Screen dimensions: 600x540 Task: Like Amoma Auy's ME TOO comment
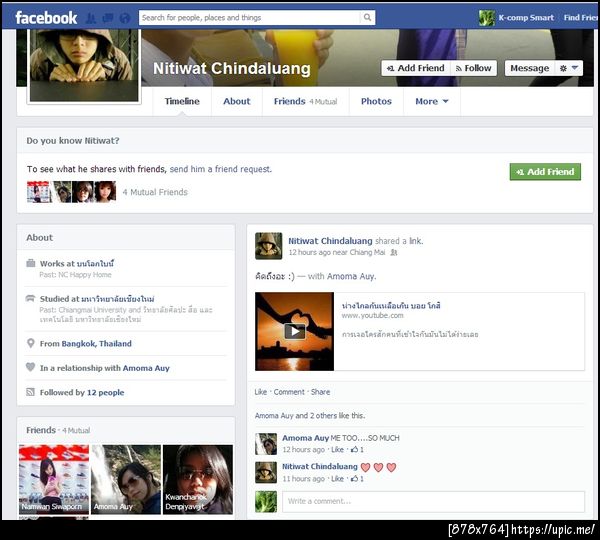[x=337, y=450]
